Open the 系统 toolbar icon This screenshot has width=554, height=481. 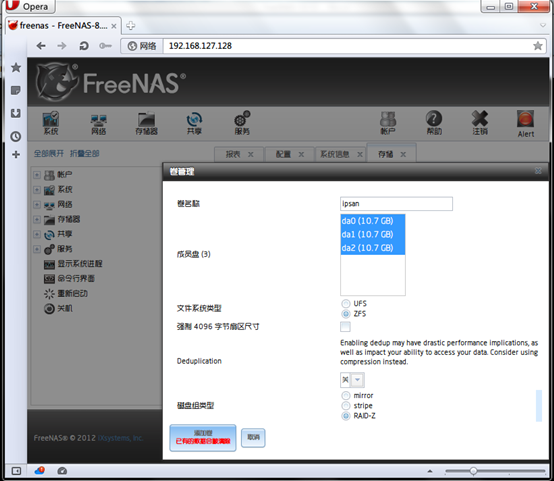click(x=51, y=123)
